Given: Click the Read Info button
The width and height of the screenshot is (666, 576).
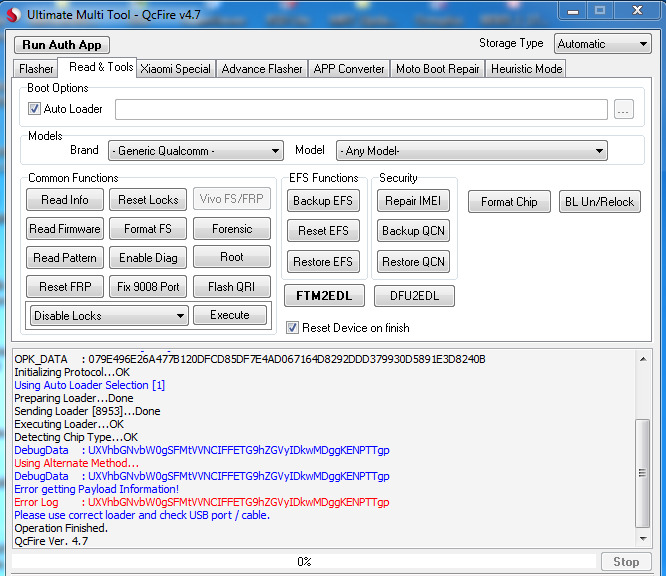Looking at the screenshot, I should tap(65, 200).
